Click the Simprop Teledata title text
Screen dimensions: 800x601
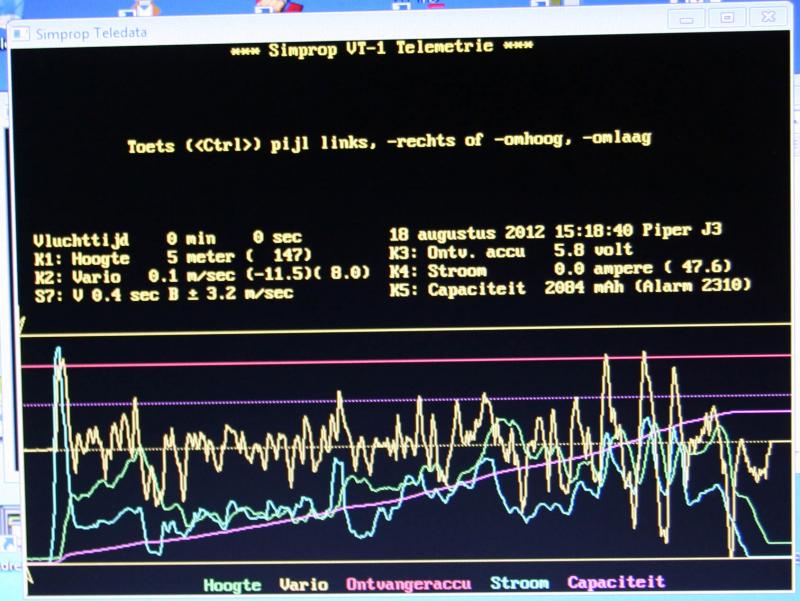click(x=91, y=34)
